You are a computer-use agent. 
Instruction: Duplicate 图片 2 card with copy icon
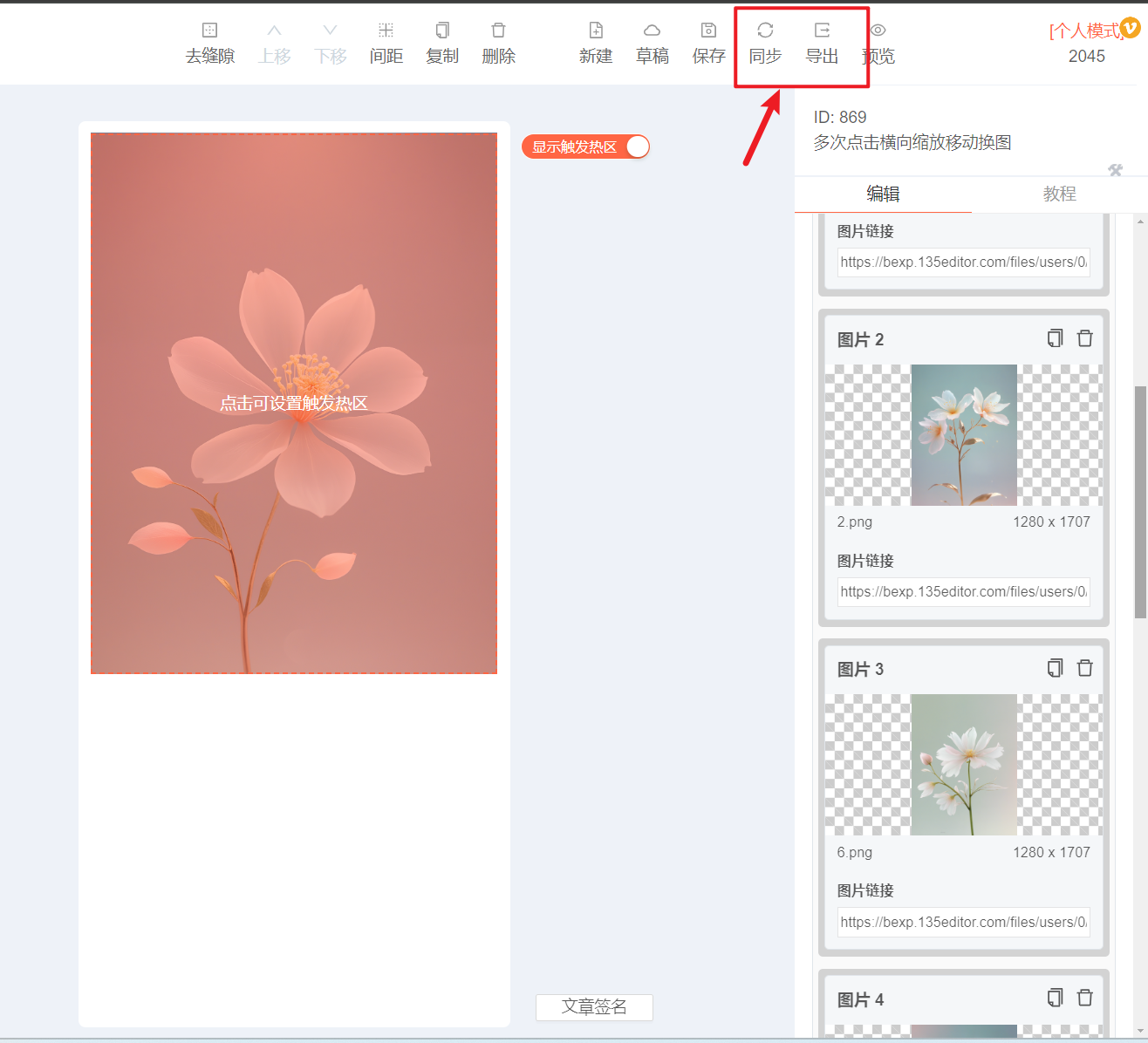(x=1056, y=338)
